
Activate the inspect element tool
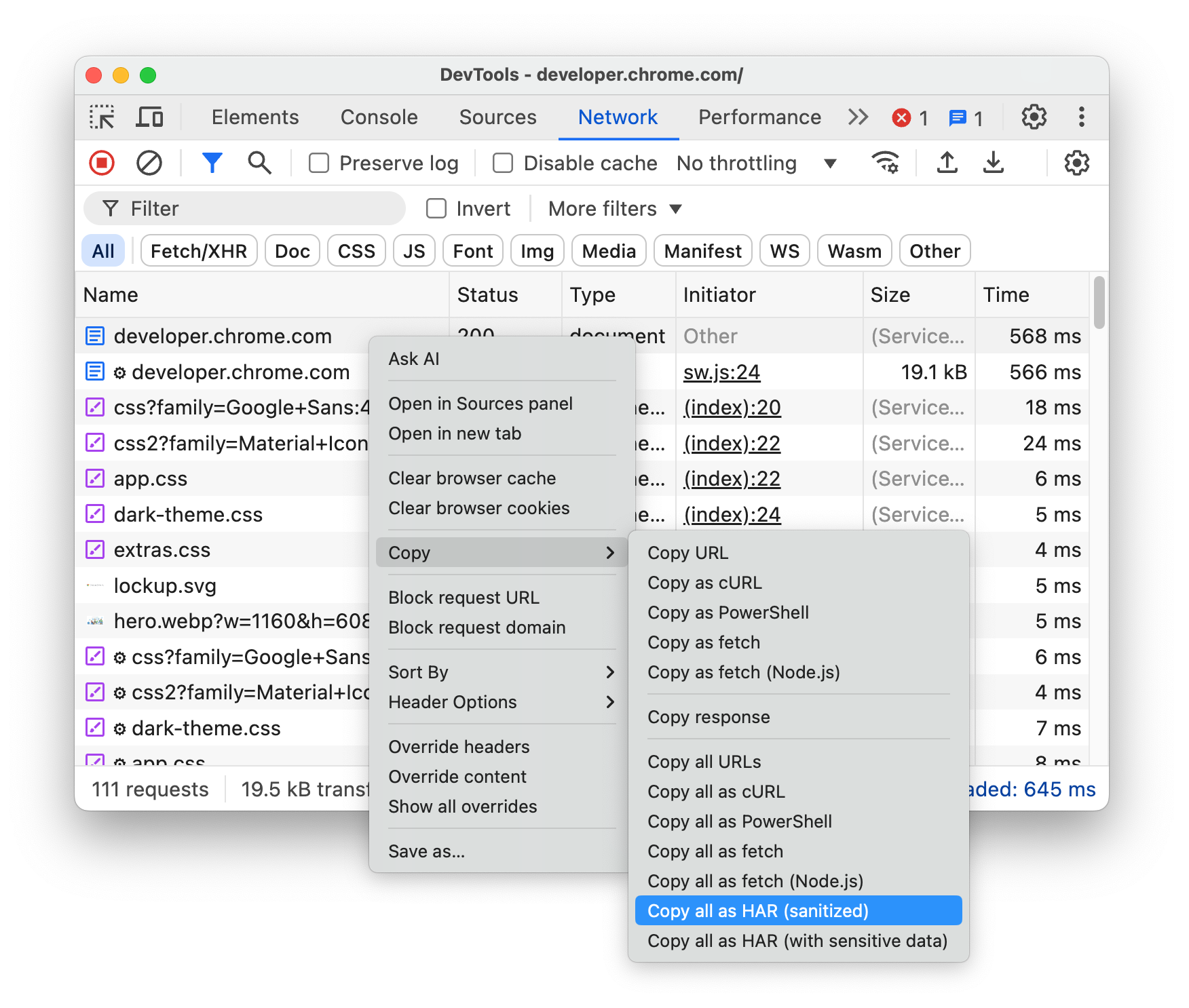pos(102,117)
